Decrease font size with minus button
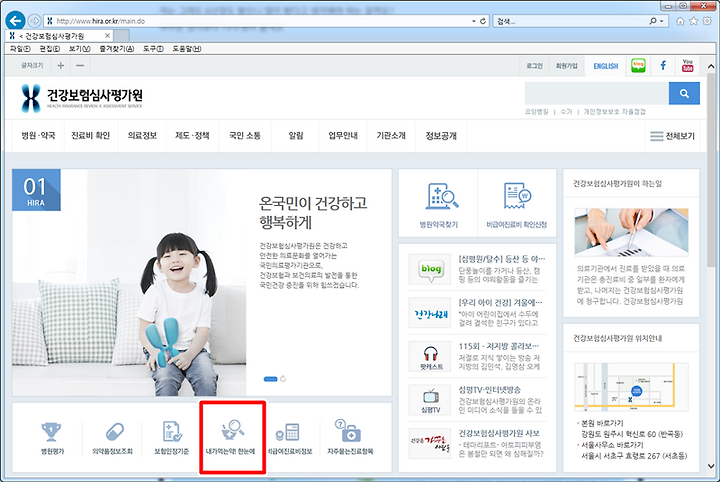This screenshot has width=720, height=482. click(x=80, y=66)
